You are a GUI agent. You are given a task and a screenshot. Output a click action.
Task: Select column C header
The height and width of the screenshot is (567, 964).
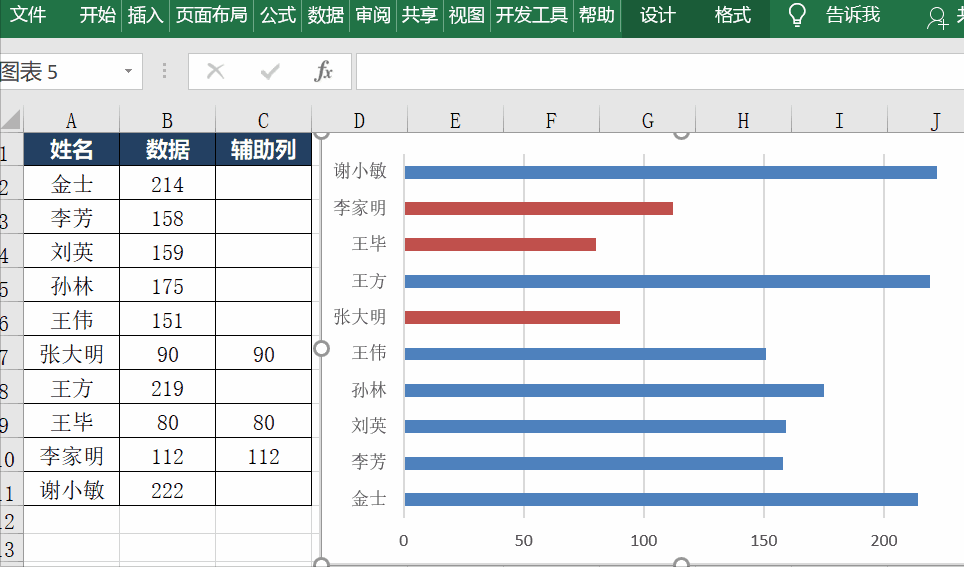[263, 121]
